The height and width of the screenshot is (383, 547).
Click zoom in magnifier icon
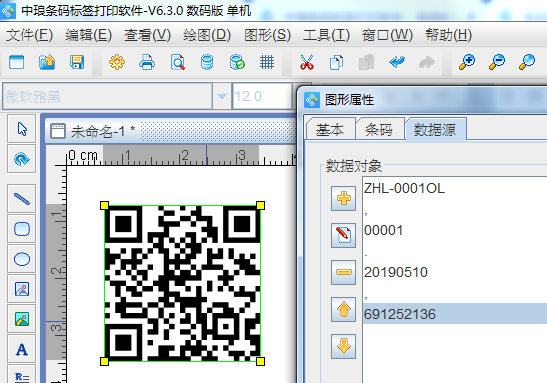467,62
